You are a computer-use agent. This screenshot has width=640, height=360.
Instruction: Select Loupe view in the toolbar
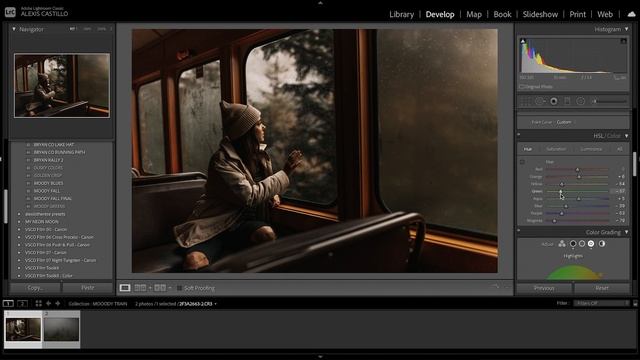[x=125, y=288]
